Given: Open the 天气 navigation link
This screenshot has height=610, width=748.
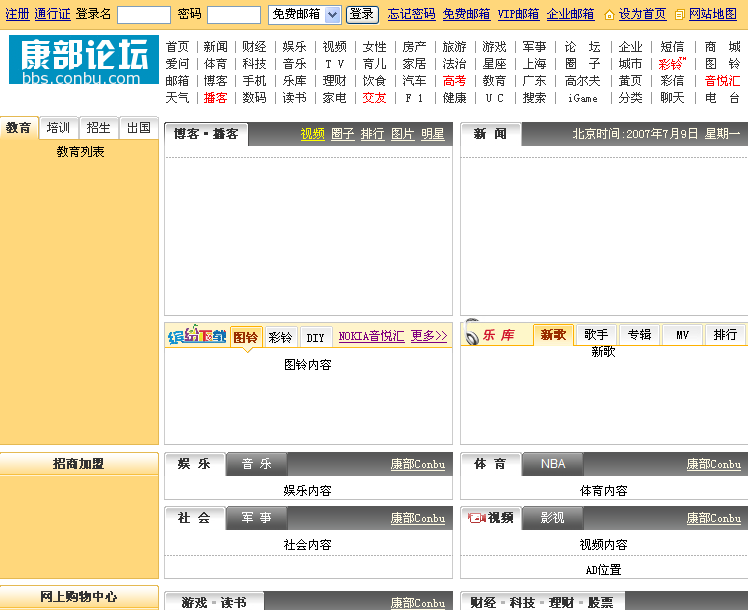Looking at the screenshot, I should click(177, 98).
